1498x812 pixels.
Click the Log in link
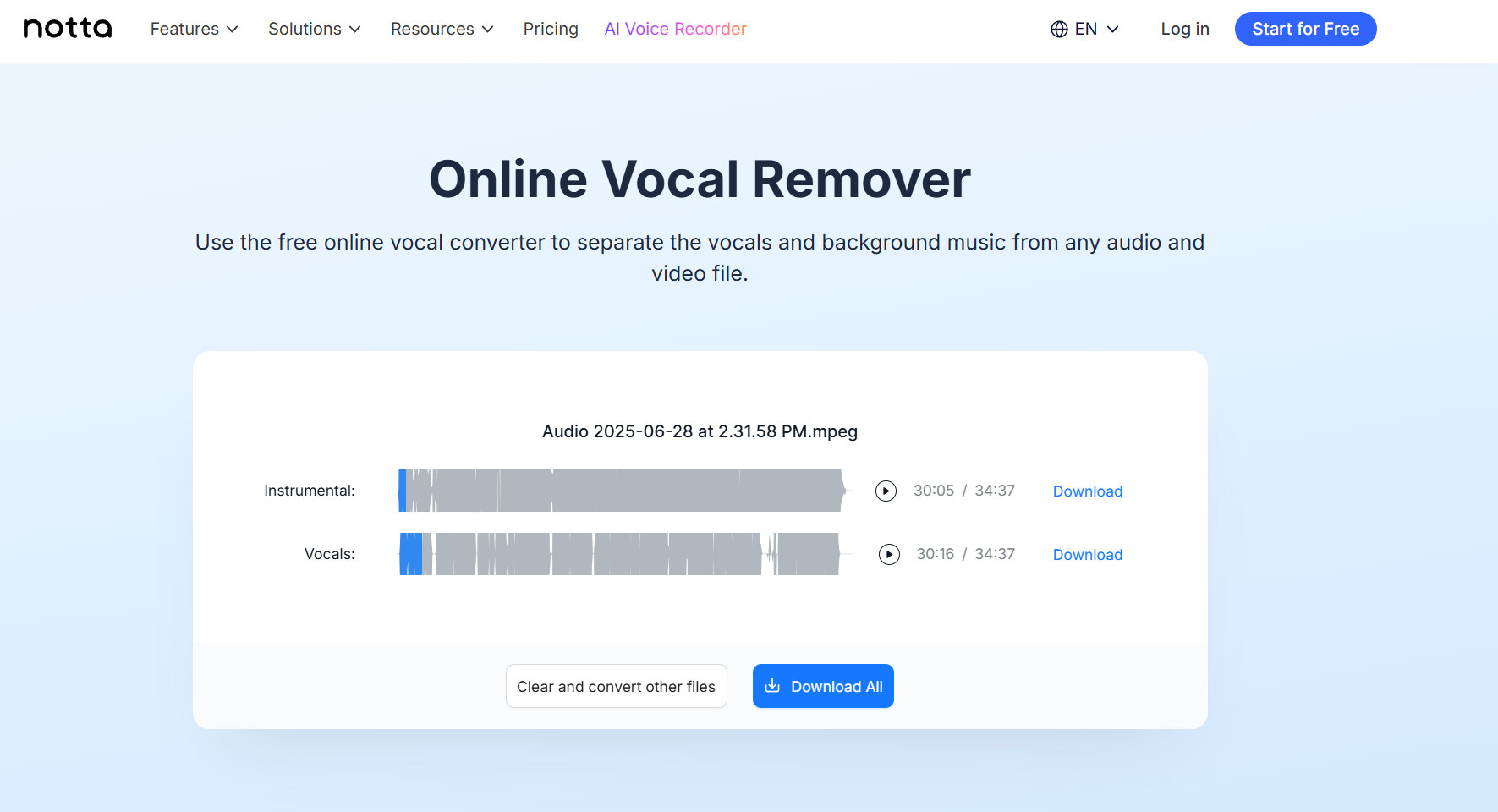(1185, 28)
